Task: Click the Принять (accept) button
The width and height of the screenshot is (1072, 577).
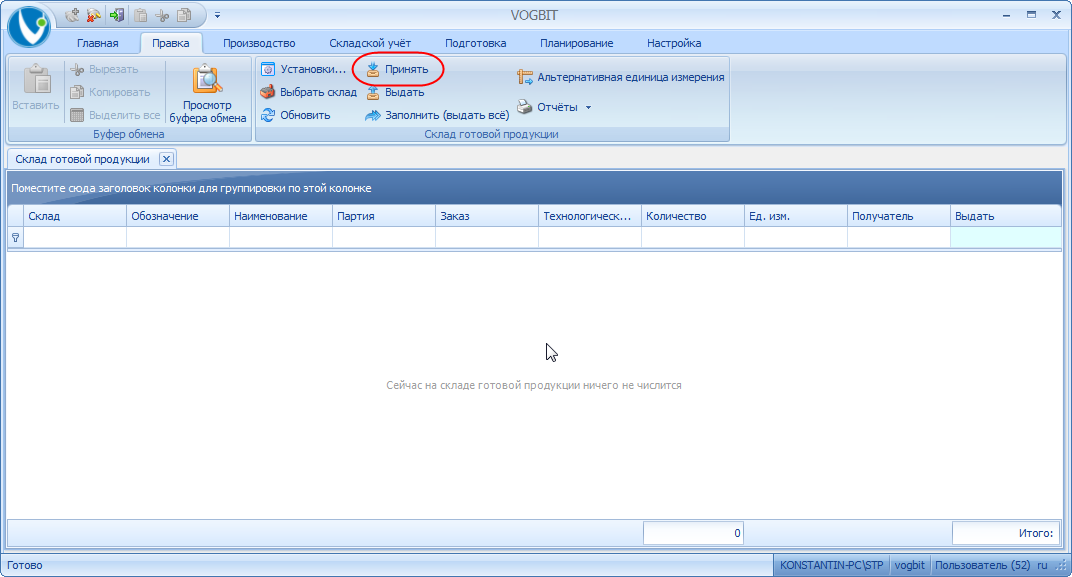Action: (397, 70)
